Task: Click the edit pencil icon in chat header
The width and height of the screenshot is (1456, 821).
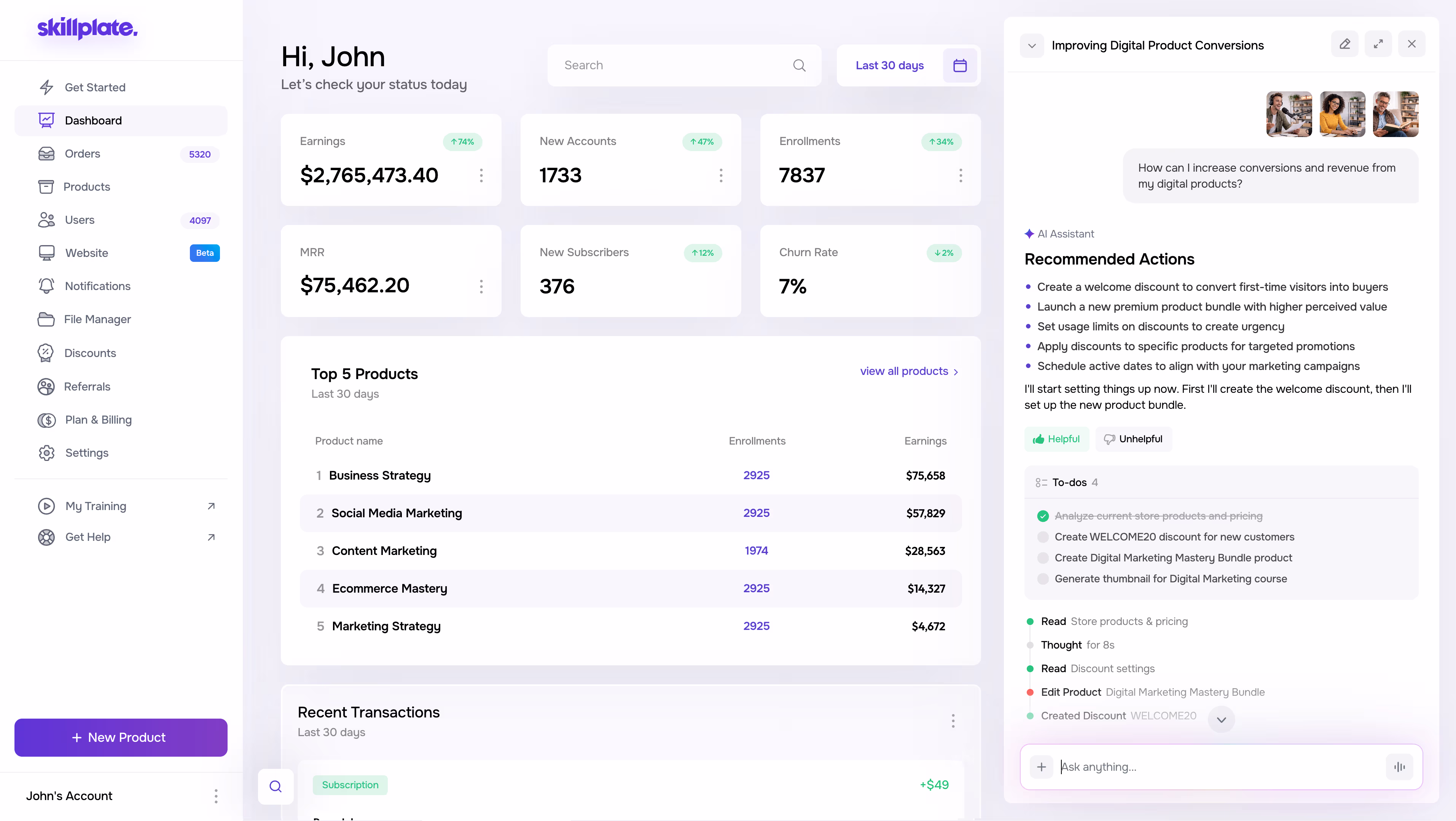Action: click(1344, 44)
